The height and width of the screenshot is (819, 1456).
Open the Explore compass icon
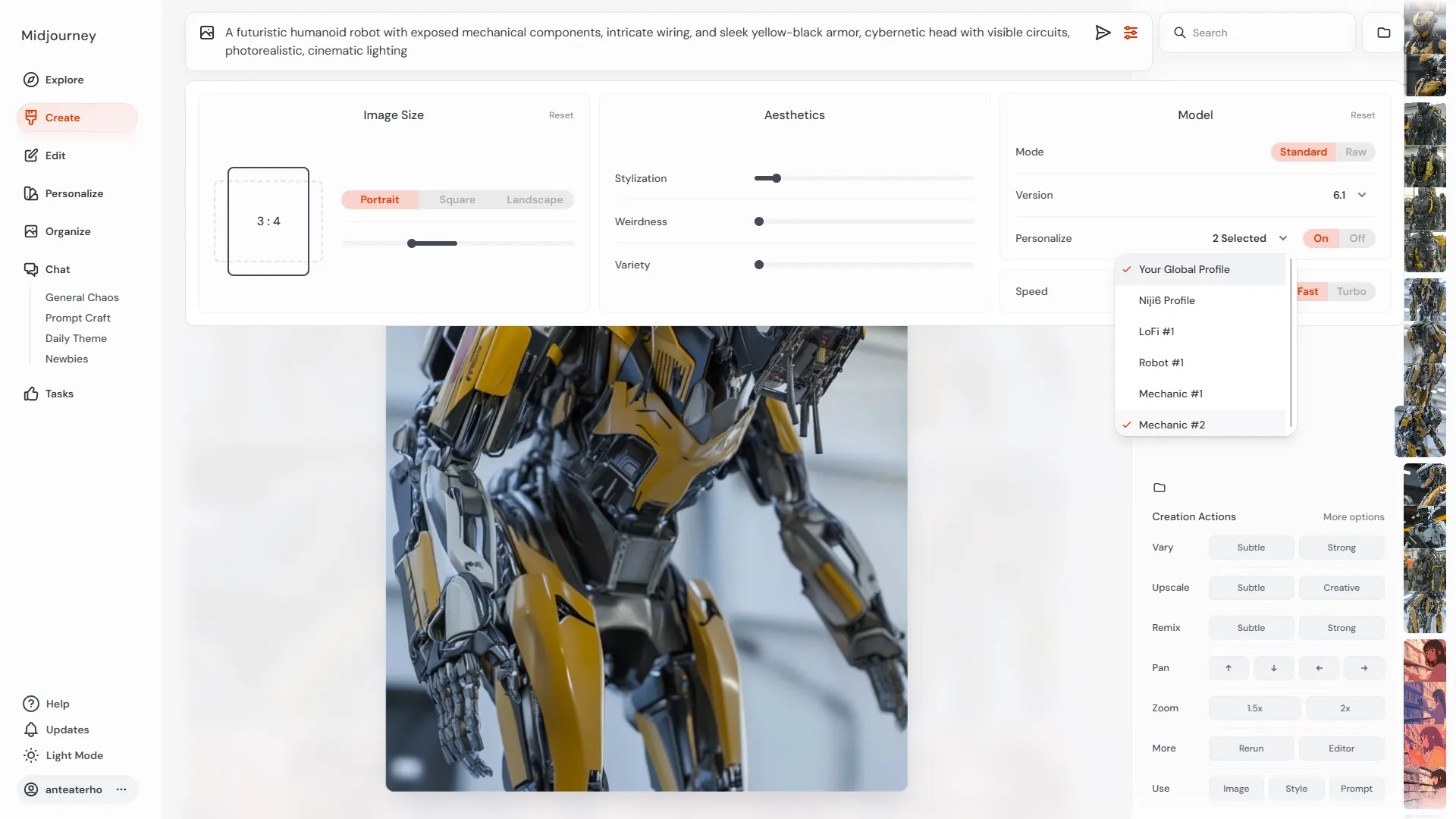click(31, 80)
